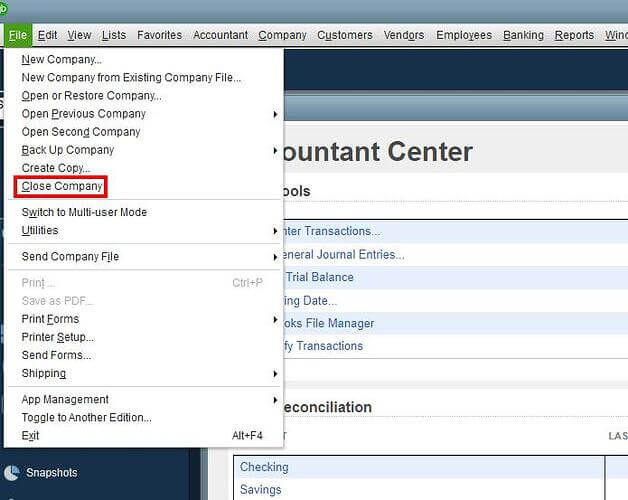Select Savings account in Reconciliation list
The width and height of the screenshot is (628, 500).
[x=261, y=490]
